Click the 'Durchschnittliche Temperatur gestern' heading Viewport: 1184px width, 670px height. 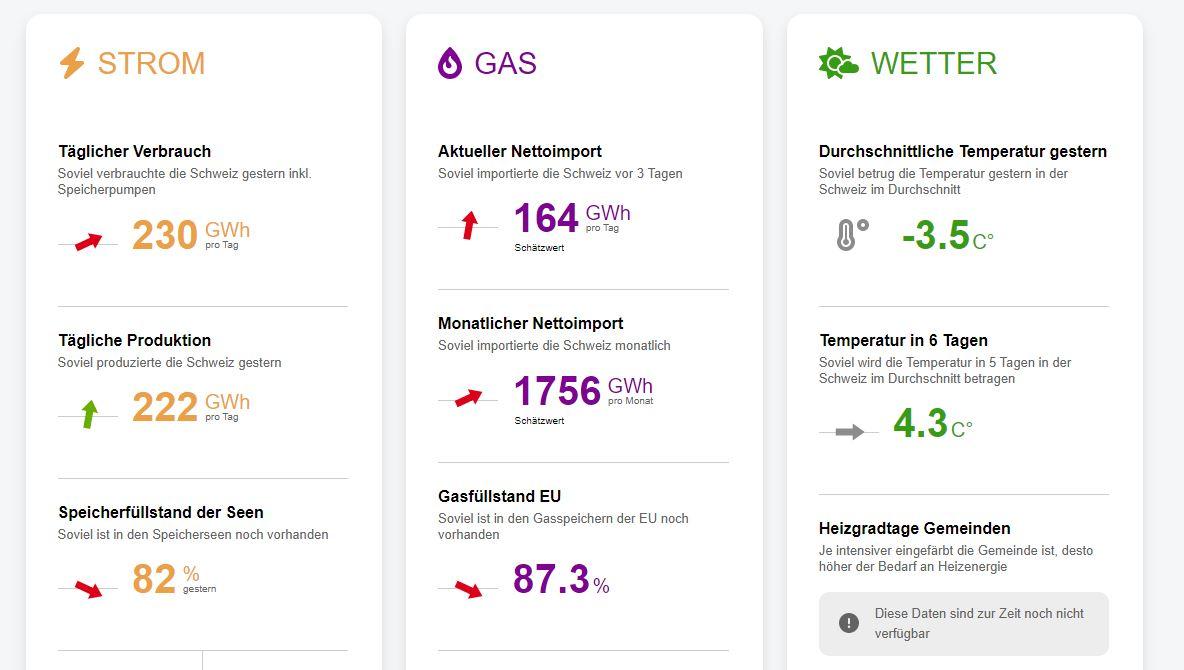tap(963, 151)
